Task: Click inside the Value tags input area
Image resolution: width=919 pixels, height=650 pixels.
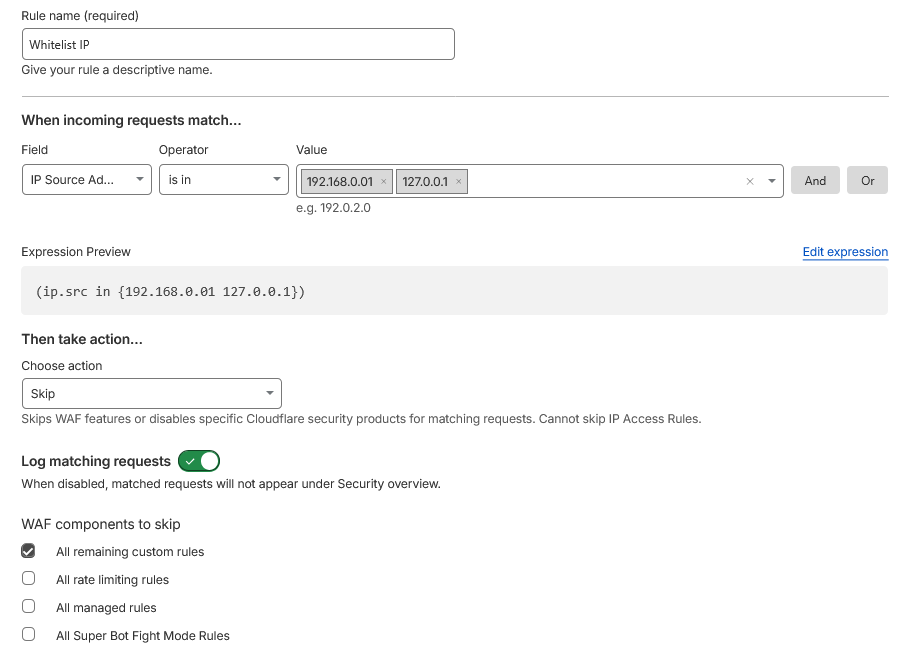Action: [600, 182]
